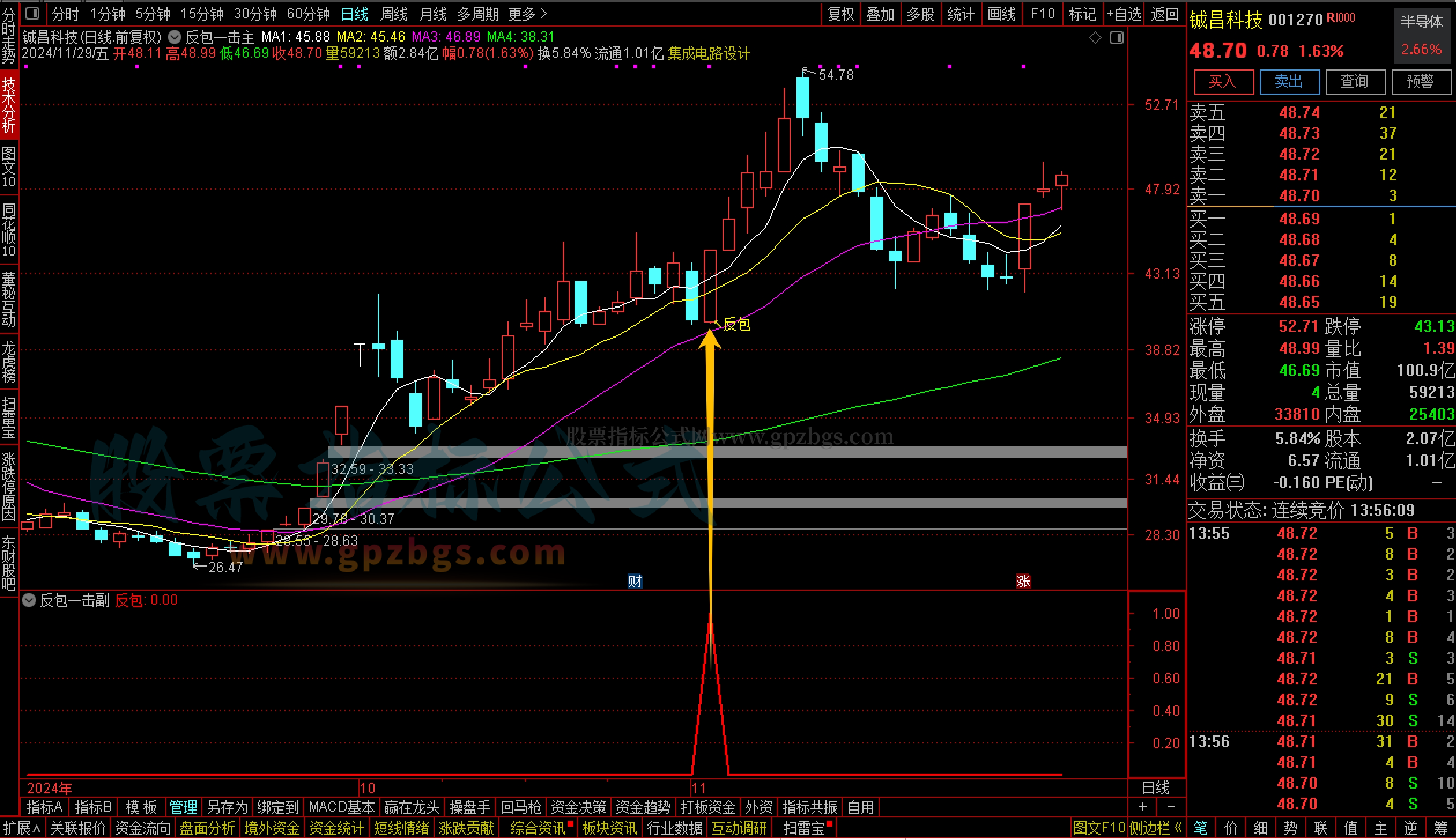Click the diamond icon at chart top right
Viewport: 1456px width, 840px height.
click(x=1095, y=38)
